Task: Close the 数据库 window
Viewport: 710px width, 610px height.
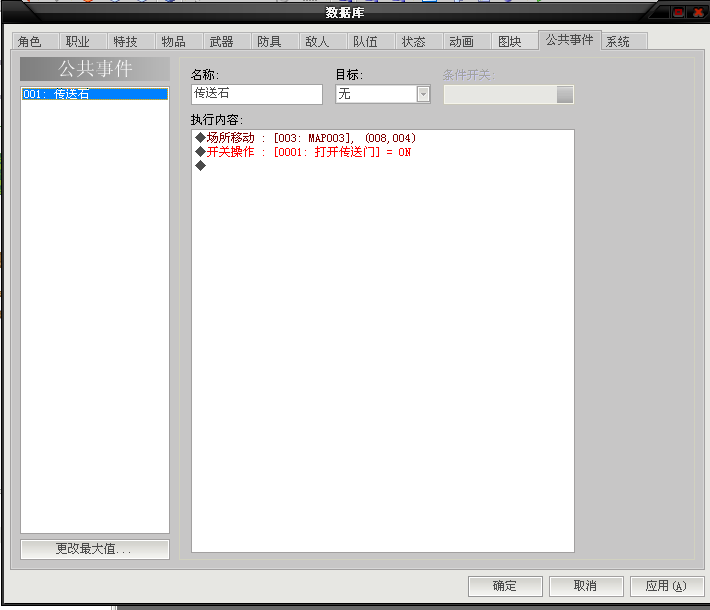Action: (x=698, y=12)
